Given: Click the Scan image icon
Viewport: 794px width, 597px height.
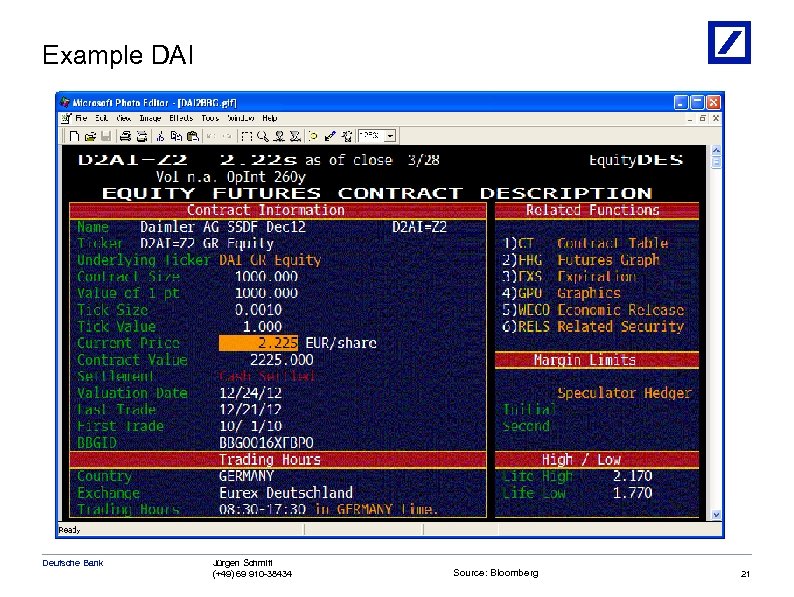Looking at the screenshot, I should click(x=142, y=136).
